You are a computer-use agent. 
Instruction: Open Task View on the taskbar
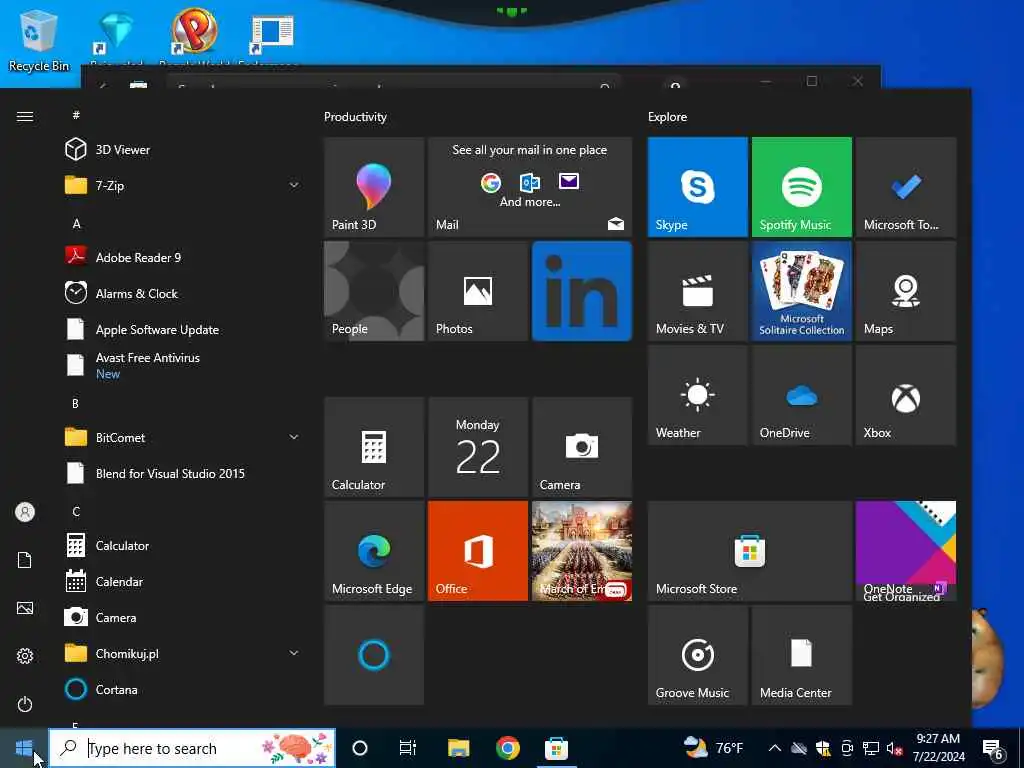click(408, 748)
